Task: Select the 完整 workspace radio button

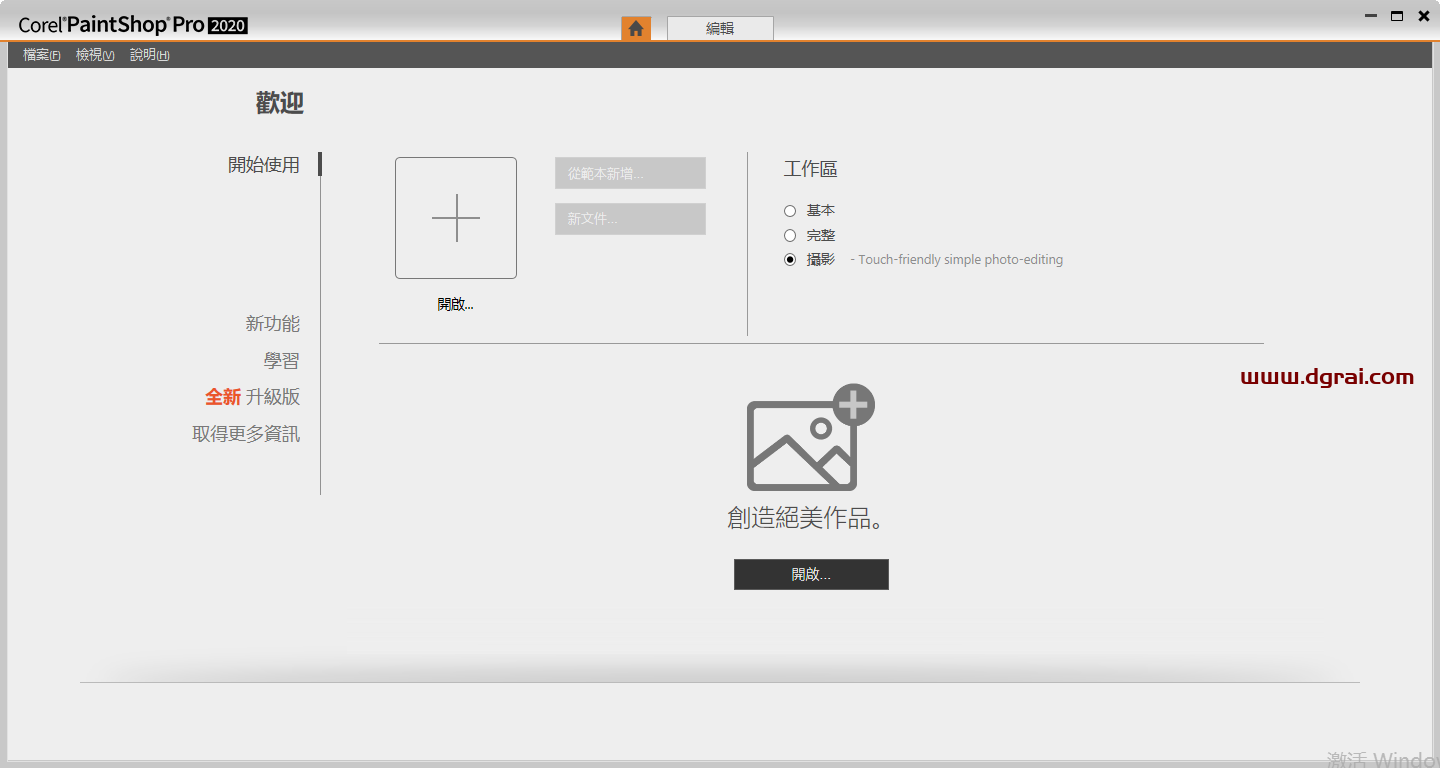Action: 790,236
